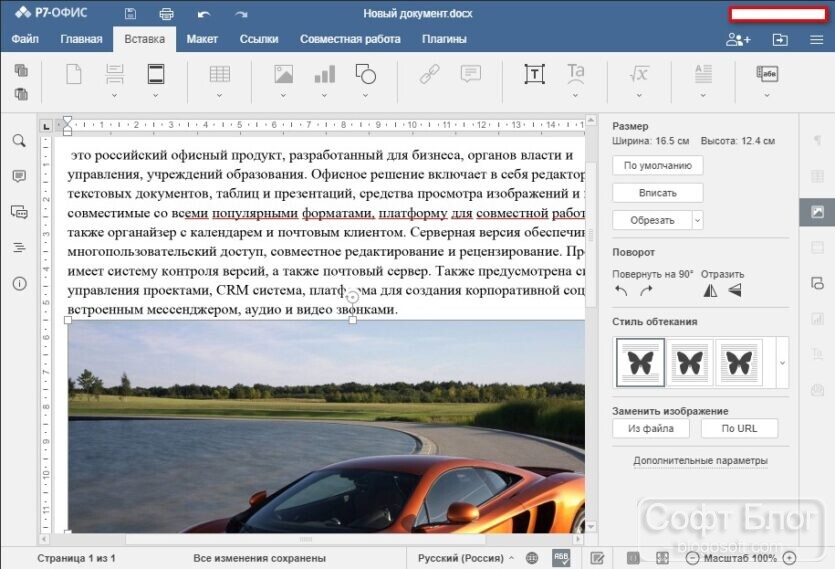This screenshot has width=835, height=569.
Task: Expand the chart dropdown arrow
Action: pyautogui.click(x=324, y=95)
